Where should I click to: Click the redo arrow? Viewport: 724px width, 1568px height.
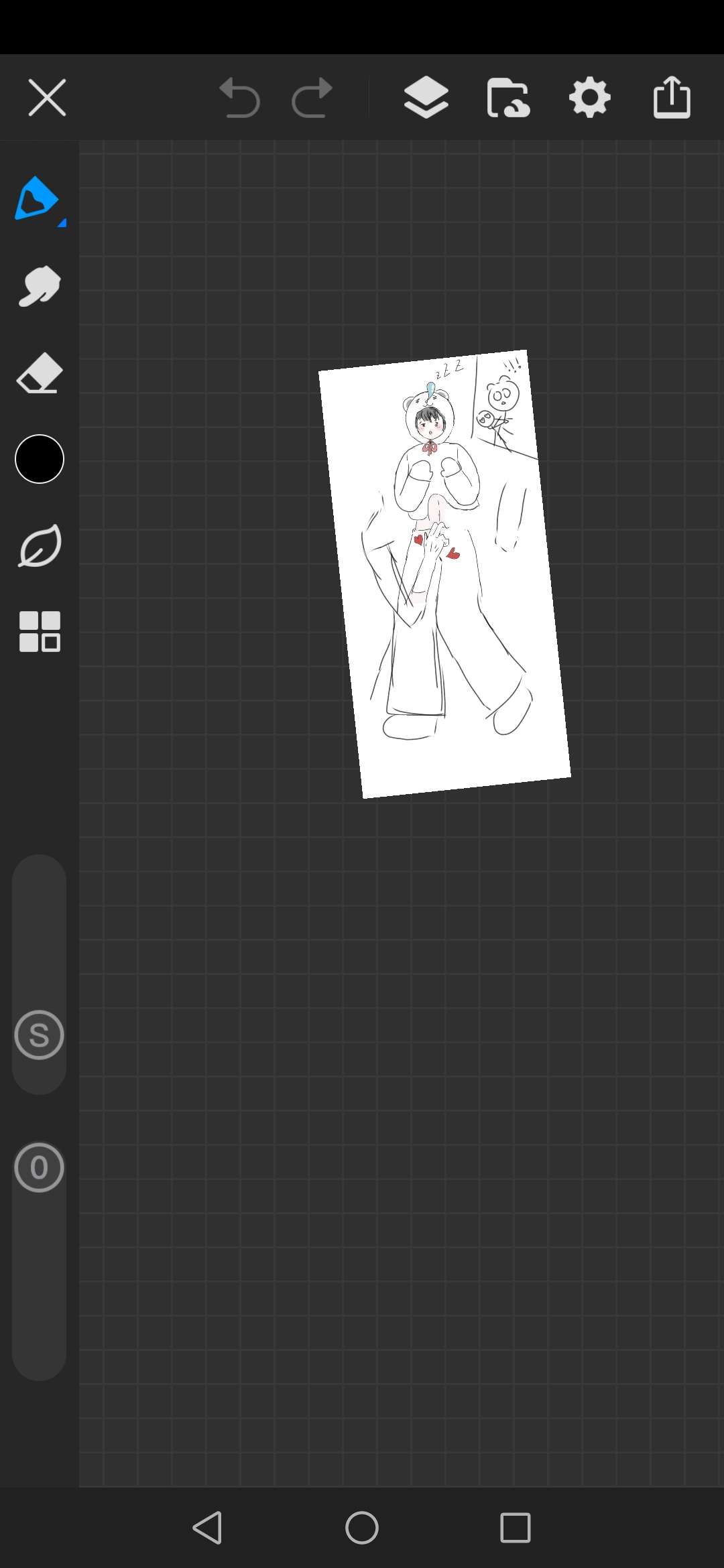[x=312, y=98]
